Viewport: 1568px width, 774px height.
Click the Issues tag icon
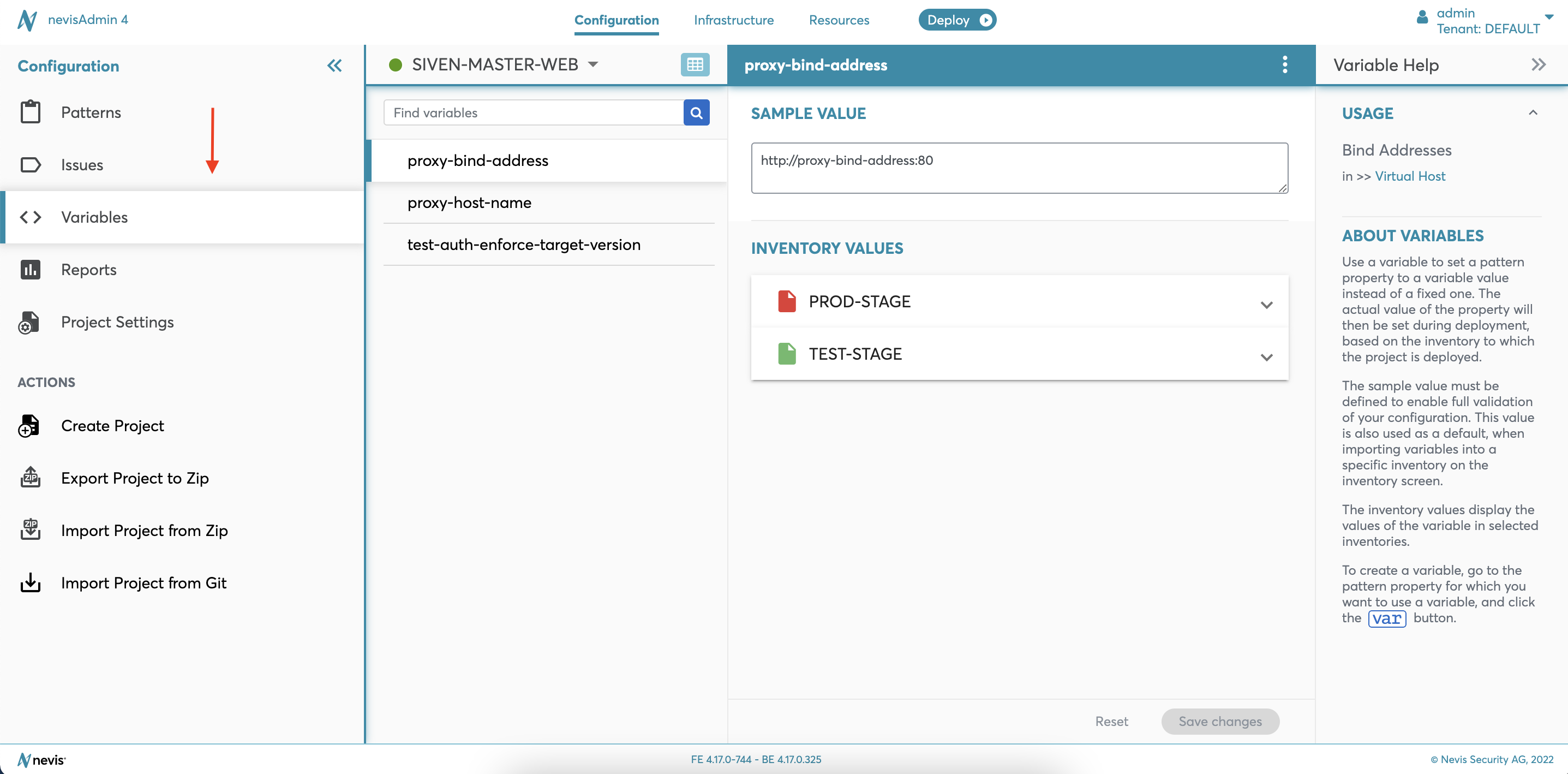click(x=30, y=164)
